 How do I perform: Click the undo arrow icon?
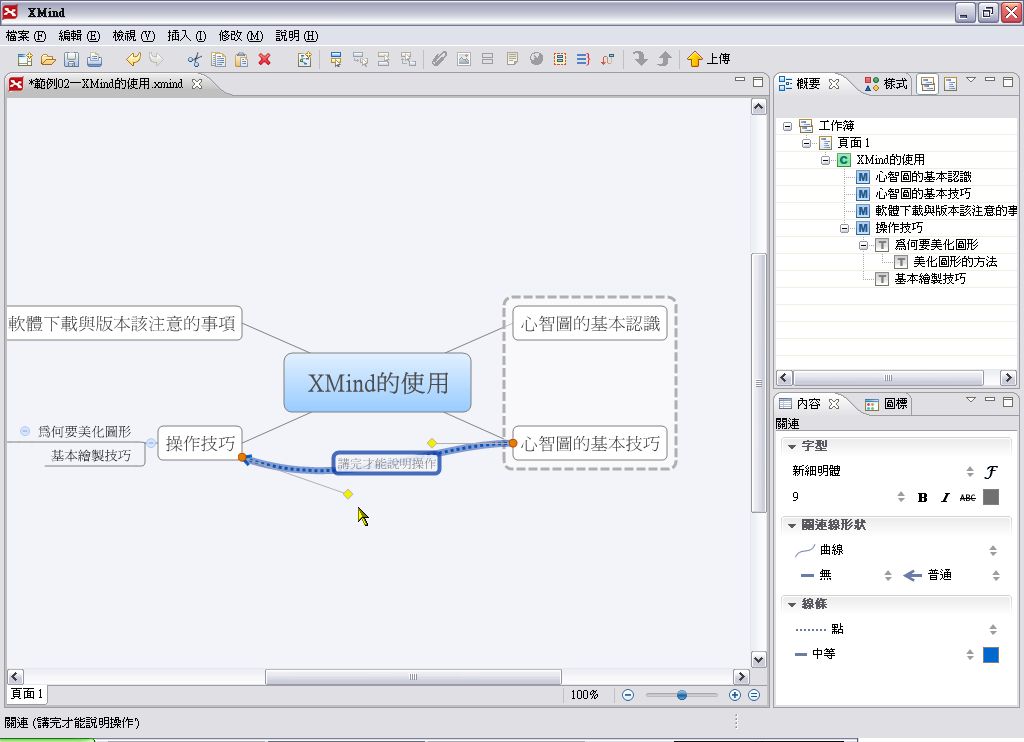(133, 59)
